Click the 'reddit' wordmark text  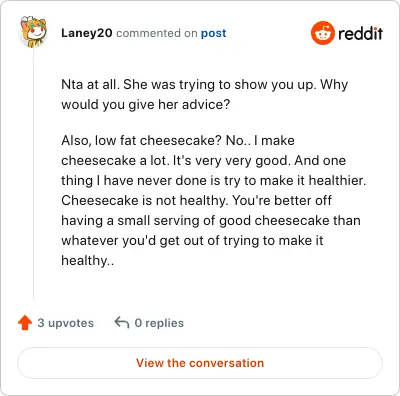(x=360, y=33)
